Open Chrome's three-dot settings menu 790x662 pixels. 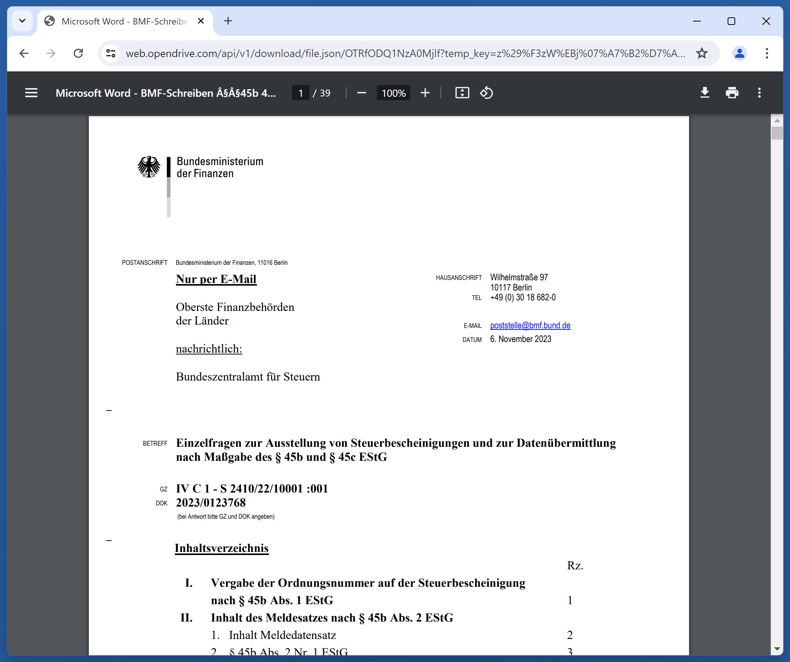coord(766,53)
